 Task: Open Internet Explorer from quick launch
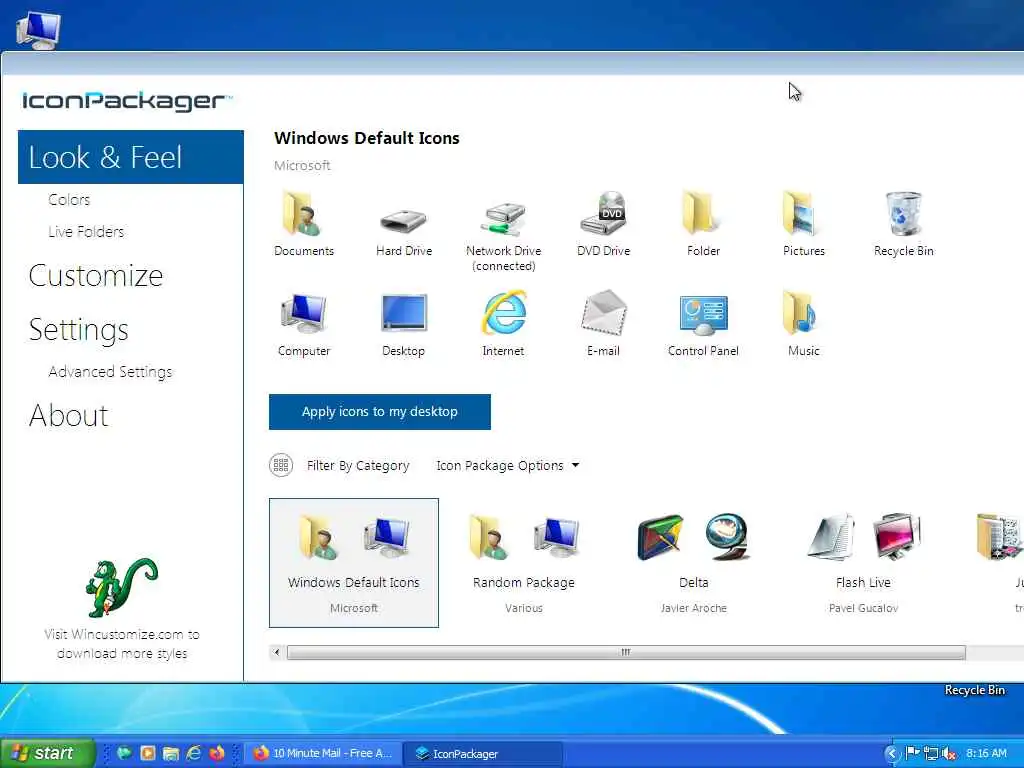point(194,753)
